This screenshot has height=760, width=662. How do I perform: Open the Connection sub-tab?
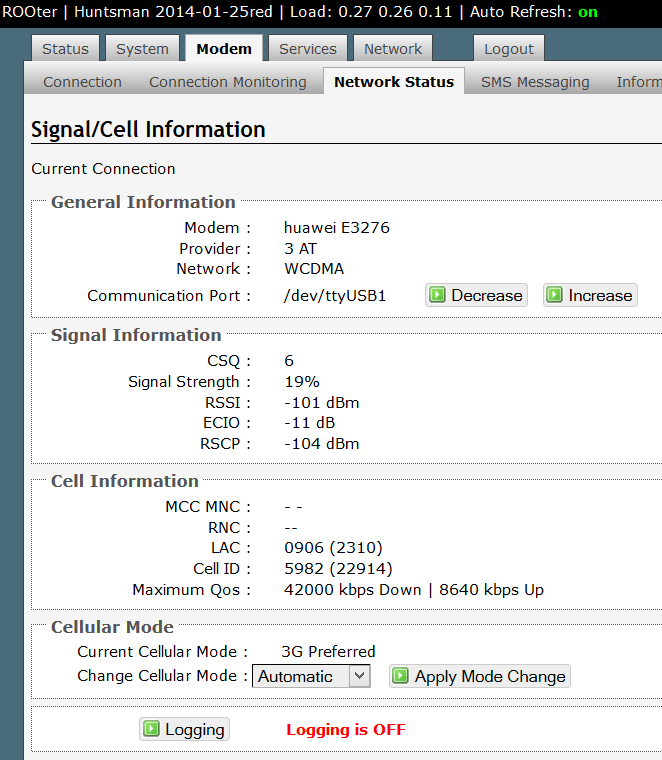point(82,82)
